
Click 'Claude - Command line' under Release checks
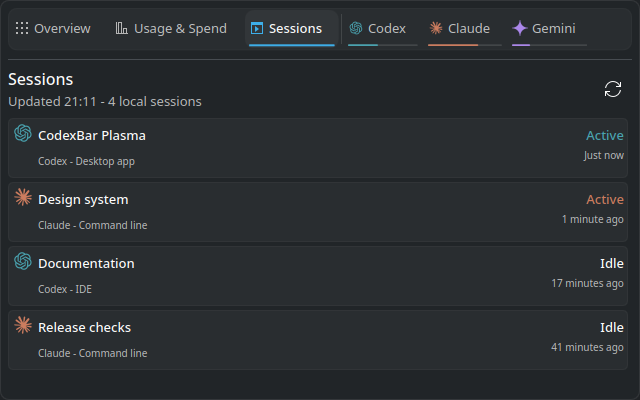(93, 353)
